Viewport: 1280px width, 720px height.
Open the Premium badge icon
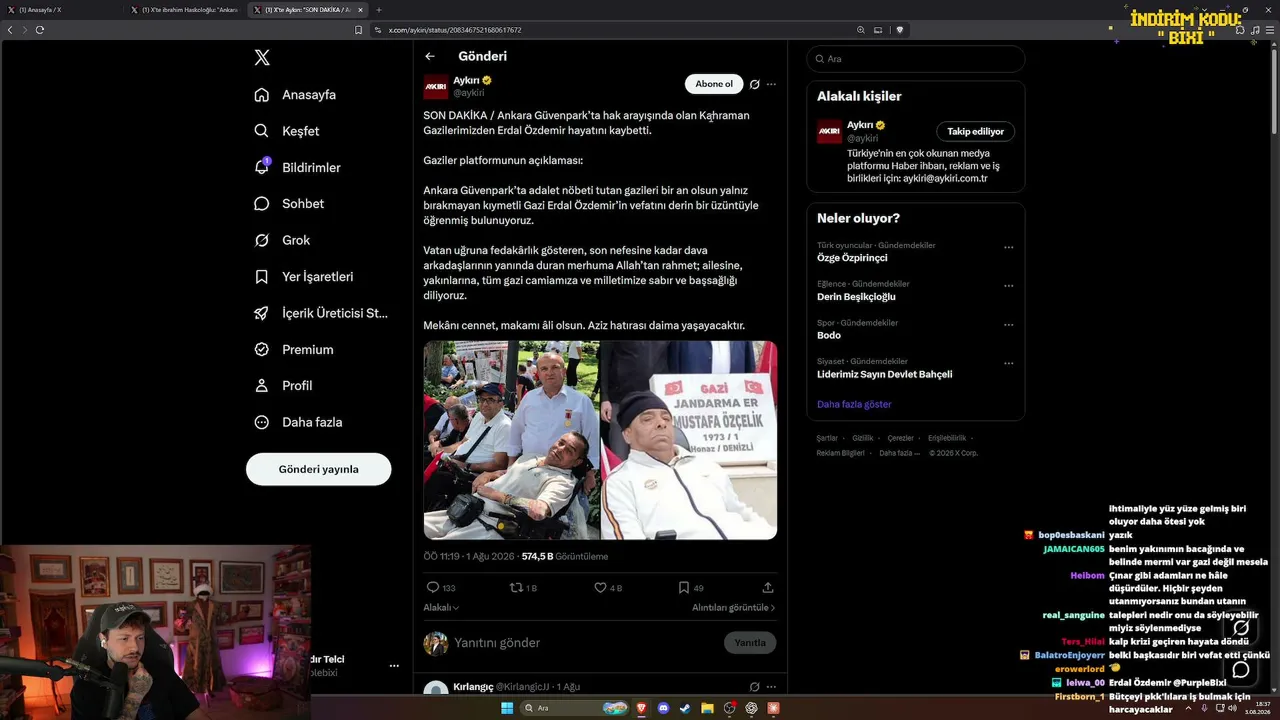tap(262, 350)
